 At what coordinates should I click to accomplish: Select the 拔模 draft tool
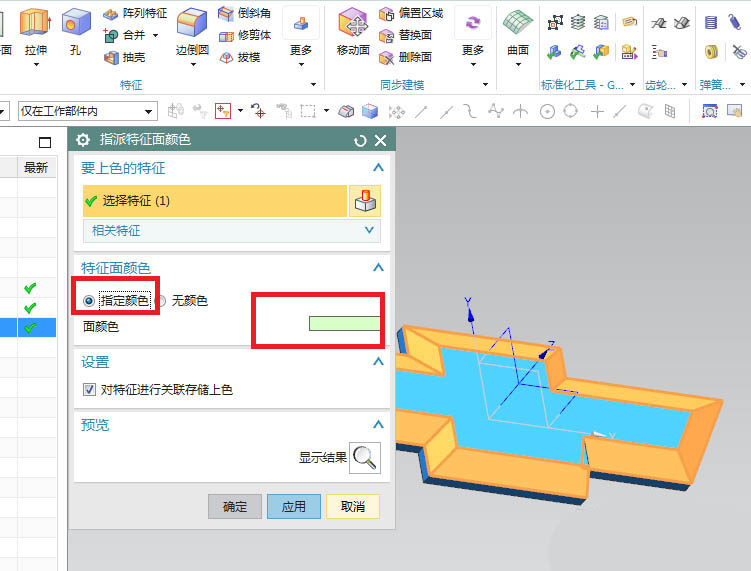[x=240, y=57]
